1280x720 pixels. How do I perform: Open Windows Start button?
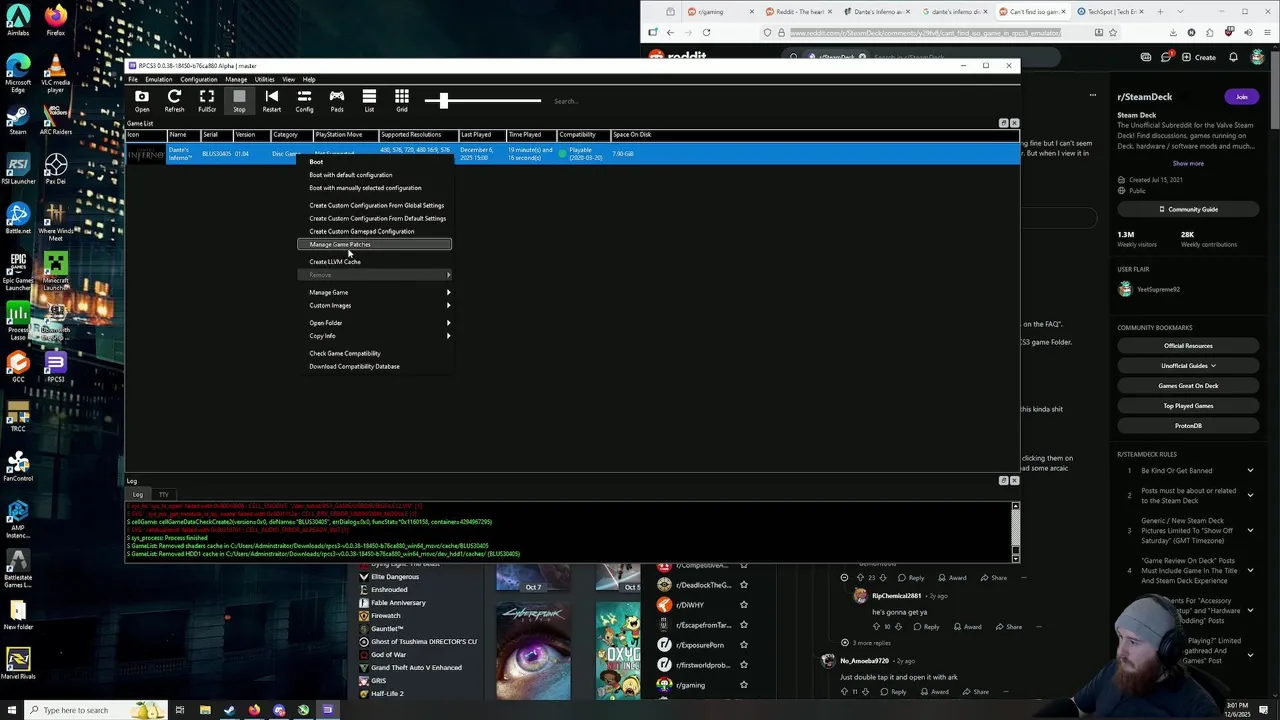click(12, 710)
